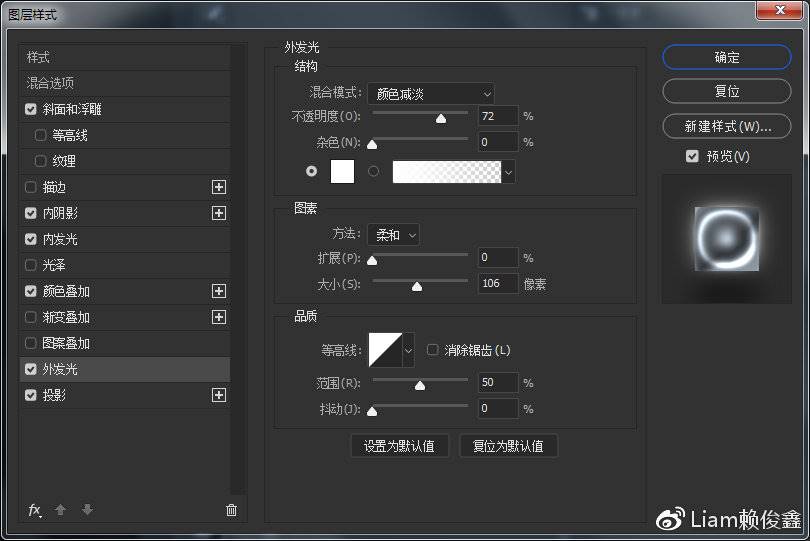Enable the 描边 checkbox

click(x=31, y=187)
